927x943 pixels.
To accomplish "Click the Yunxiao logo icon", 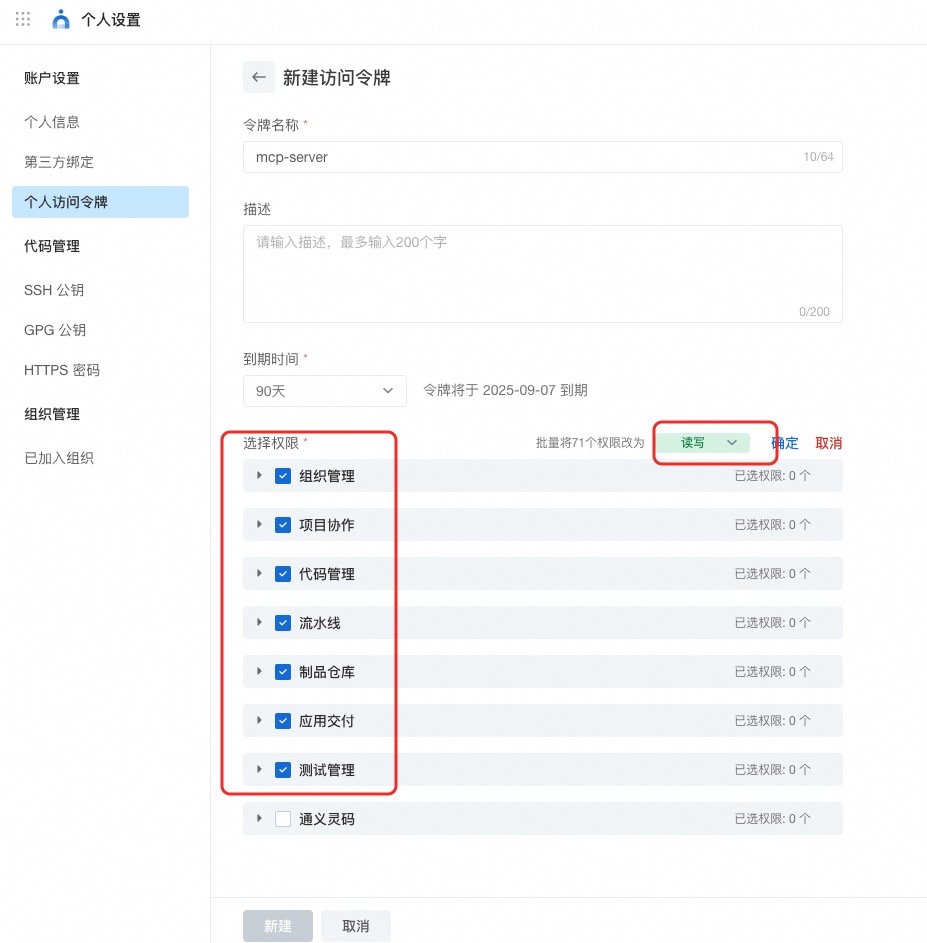I will (62, 19).
